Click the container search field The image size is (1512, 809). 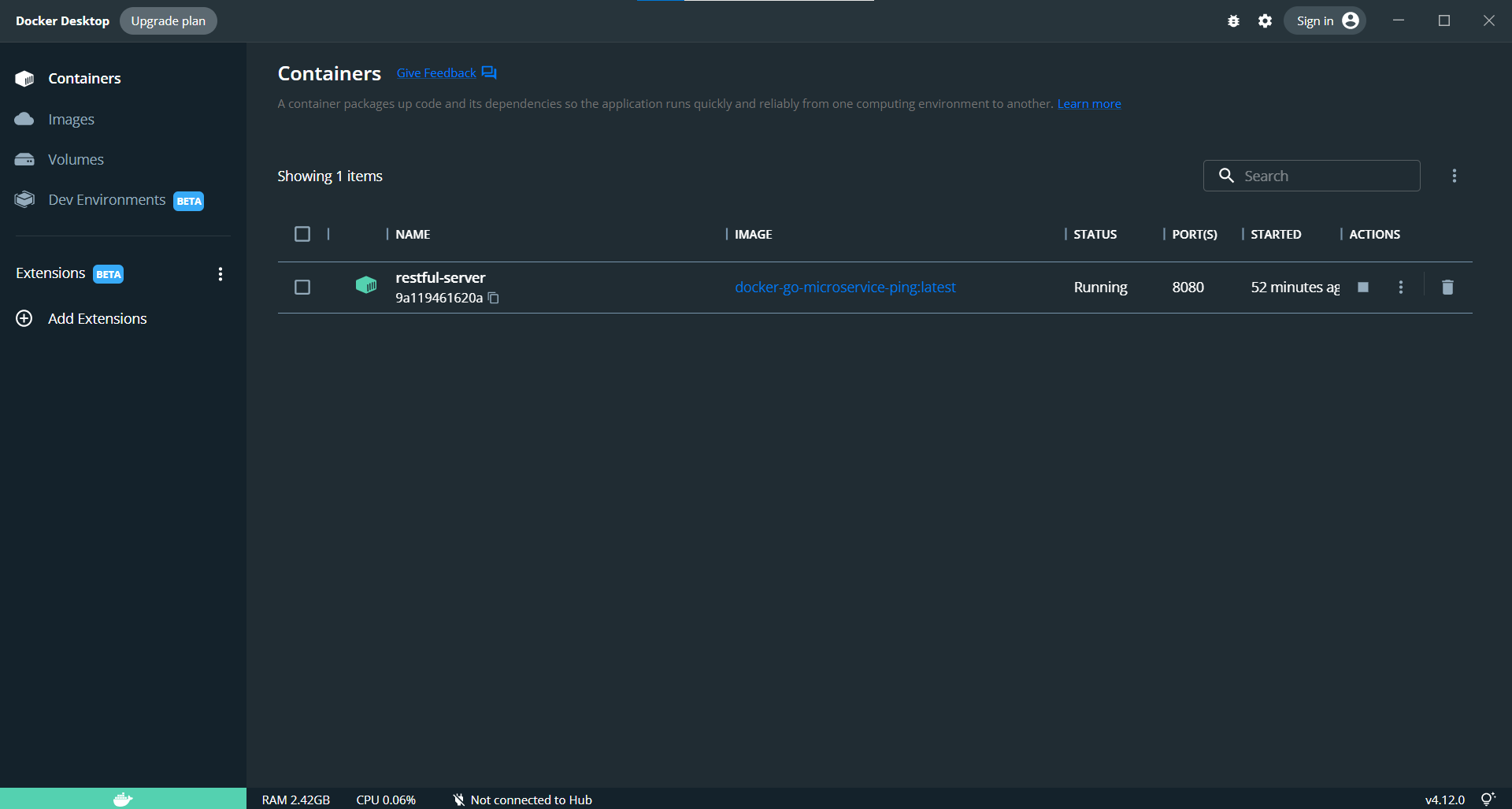coord(1311,175)
